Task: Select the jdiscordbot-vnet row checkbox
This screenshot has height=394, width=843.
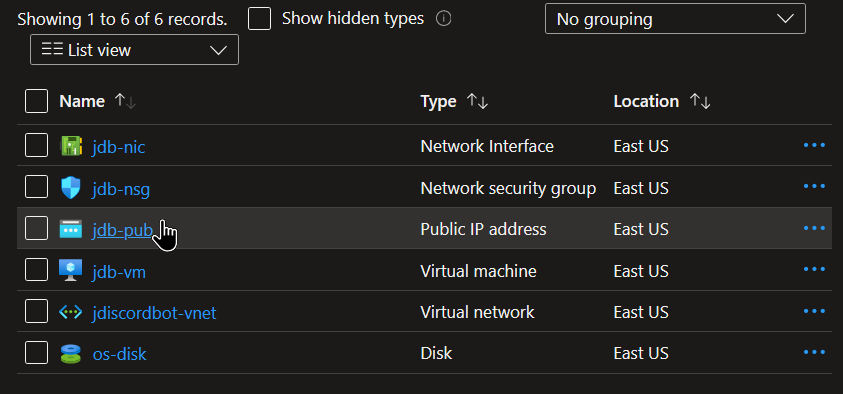Action: click(x=37, y=312)
